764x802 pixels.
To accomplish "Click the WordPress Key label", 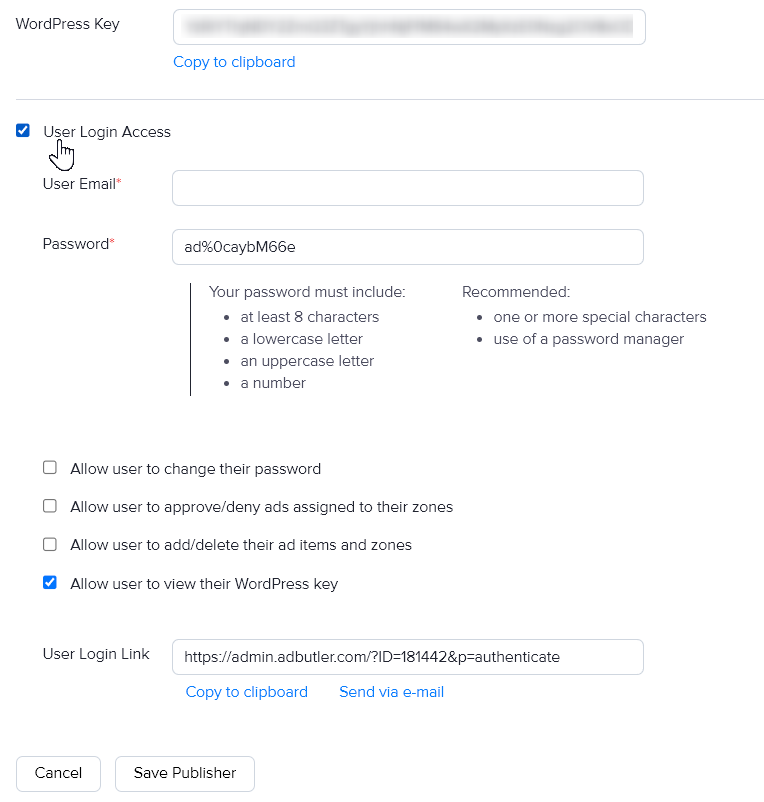I will point(67,23).
